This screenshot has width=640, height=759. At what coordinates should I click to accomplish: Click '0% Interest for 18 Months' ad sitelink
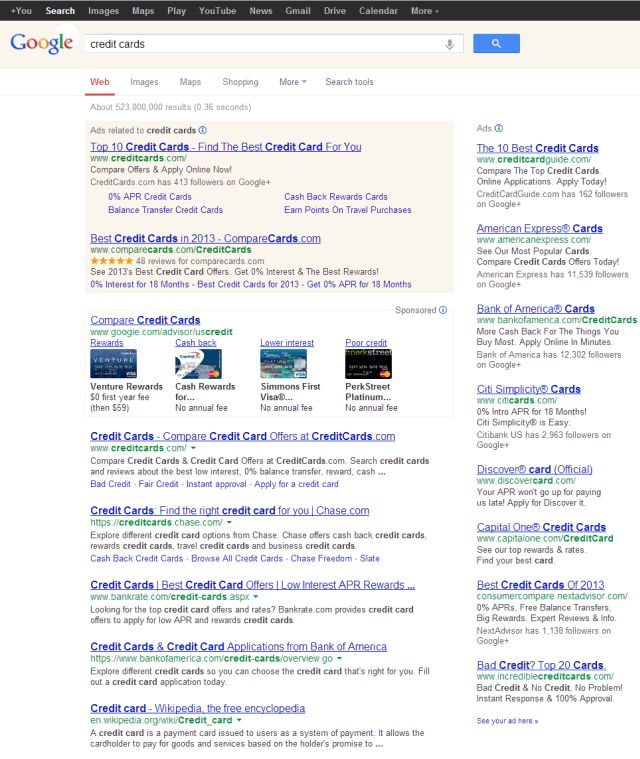pyautogui.click(x=139, y=285)
